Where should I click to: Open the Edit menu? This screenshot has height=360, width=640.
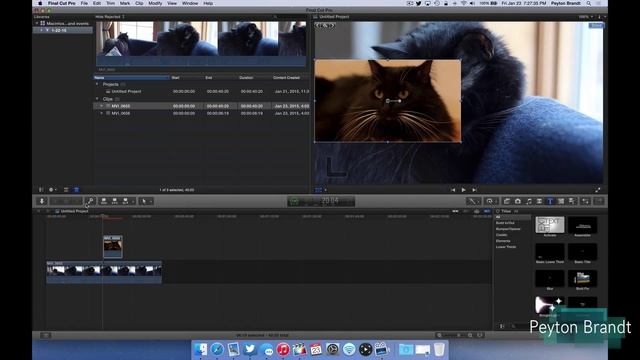(x=97, y=3)
